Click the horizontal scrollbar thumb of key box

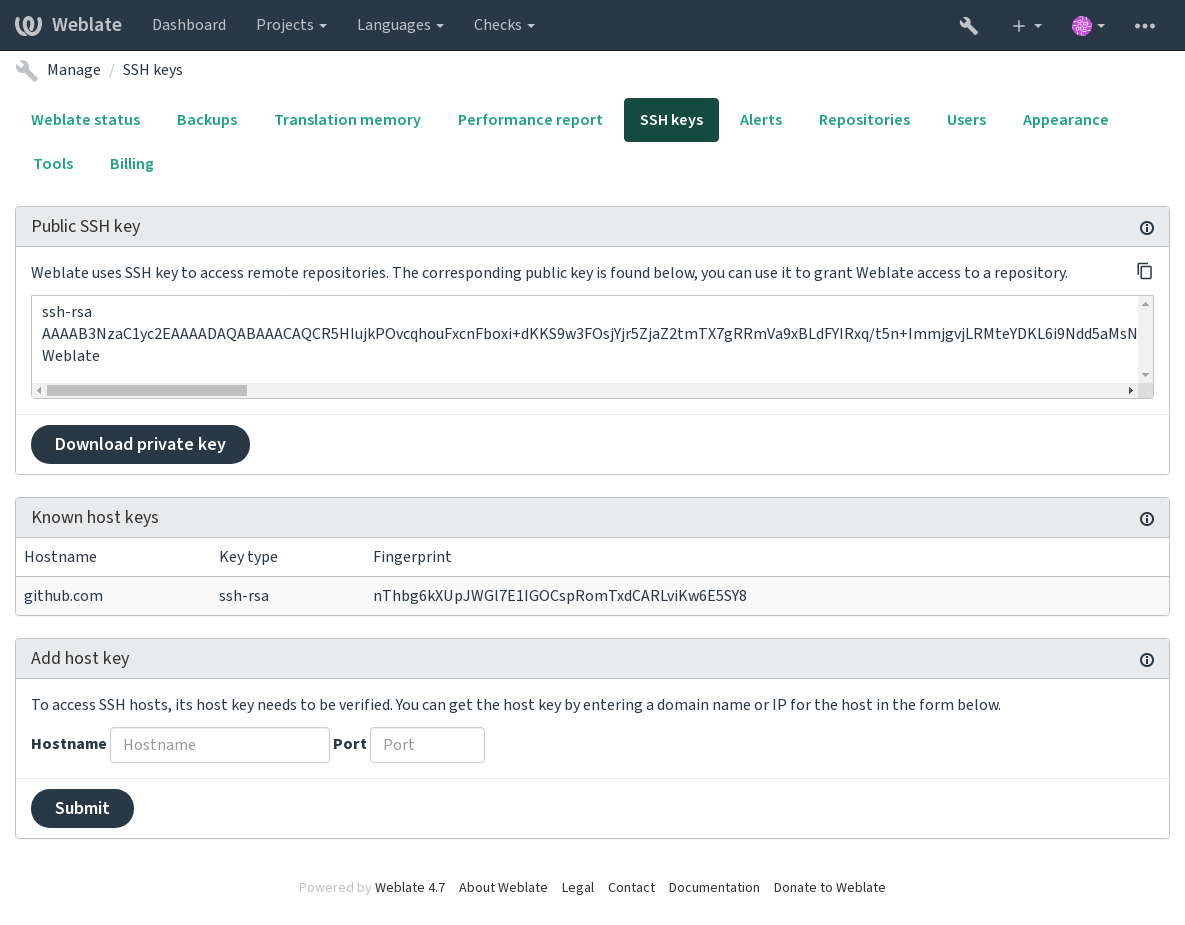click(x=147, y=391)
